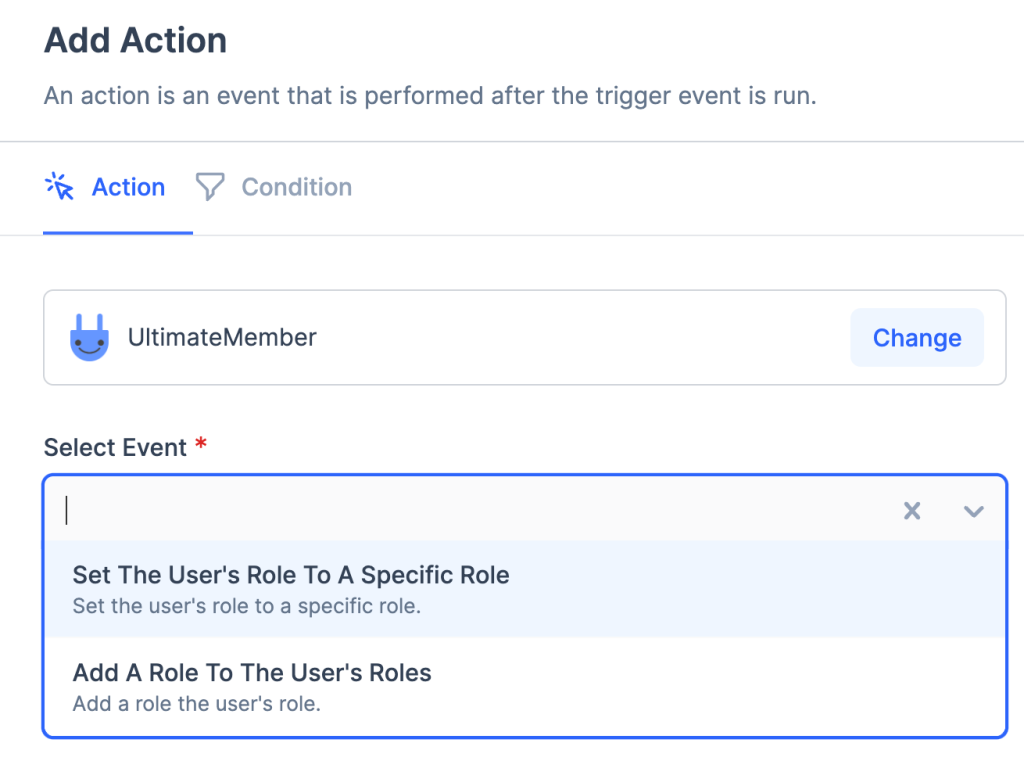Click the red required asterisk

coord(201,446)
